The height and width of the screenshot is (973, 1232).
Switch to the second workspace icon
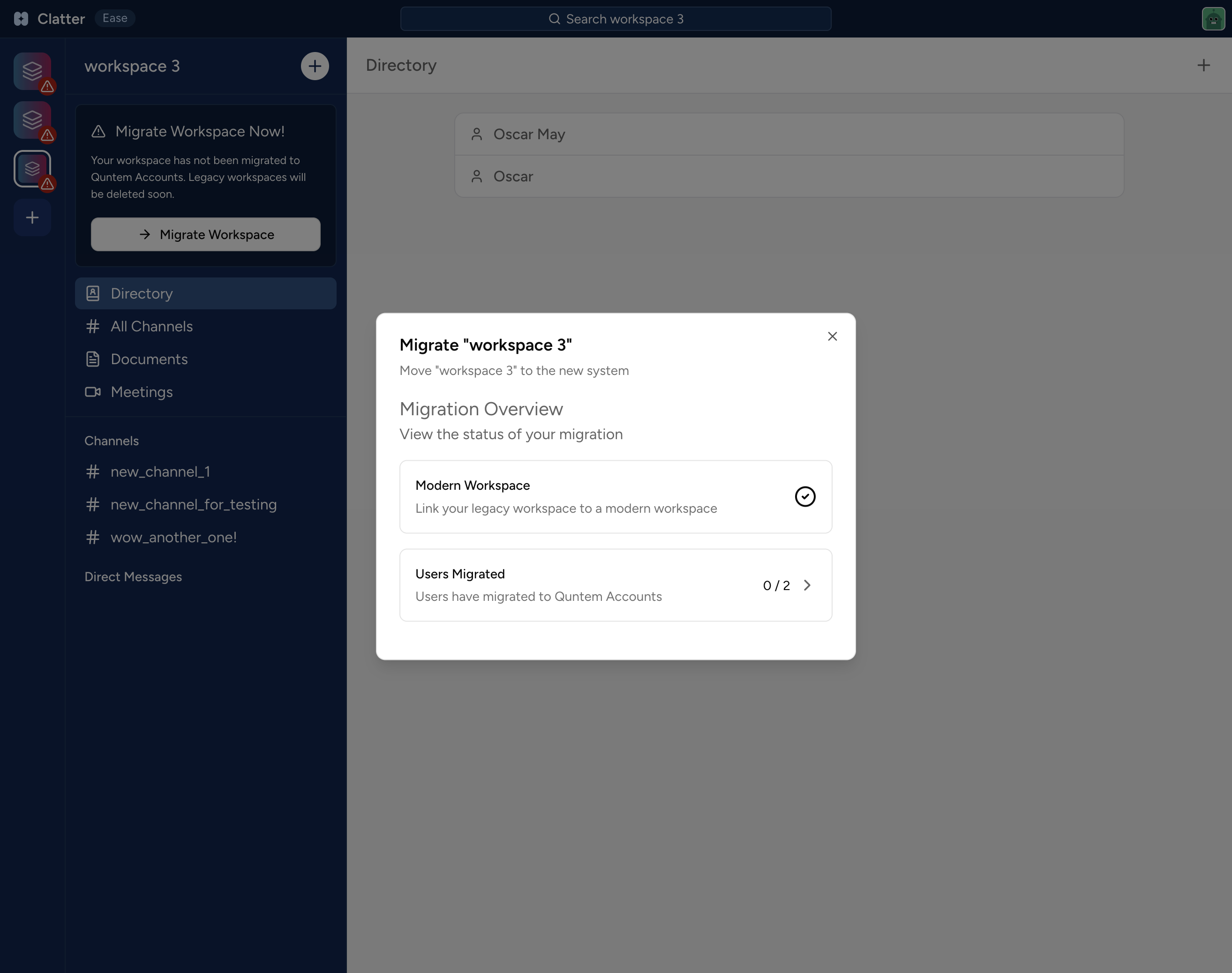[32, 120]
